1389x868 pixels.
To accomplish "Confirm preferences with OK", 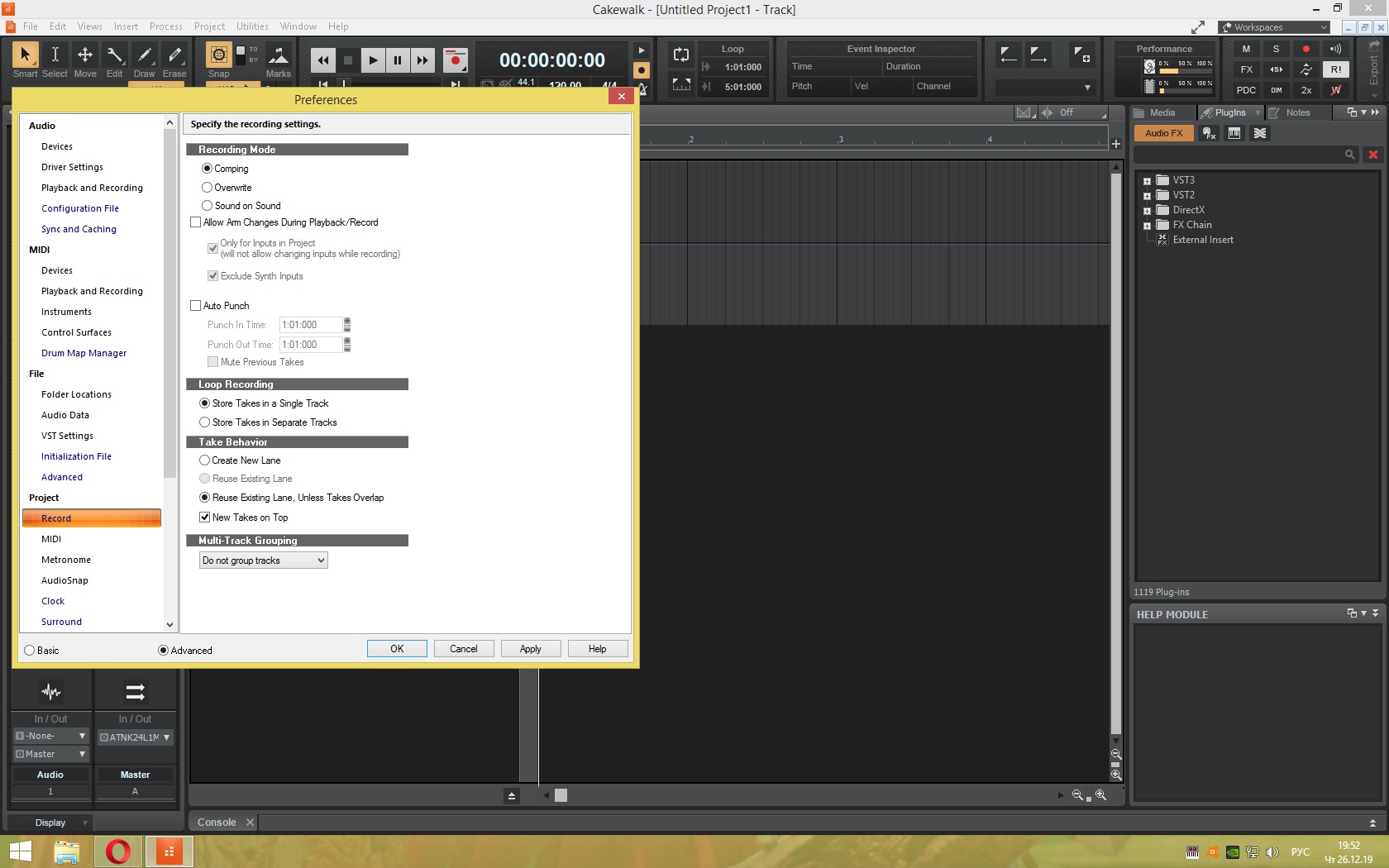I will tap(397, 649).
